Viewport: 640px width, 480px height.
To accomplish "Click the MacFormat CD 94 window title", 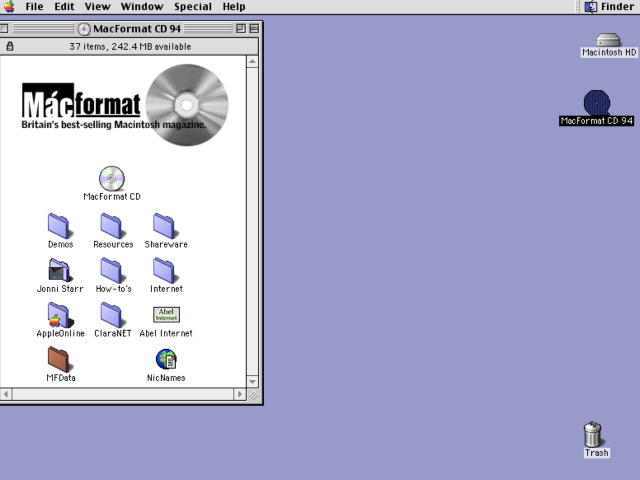I will click(x=137, y=29).
